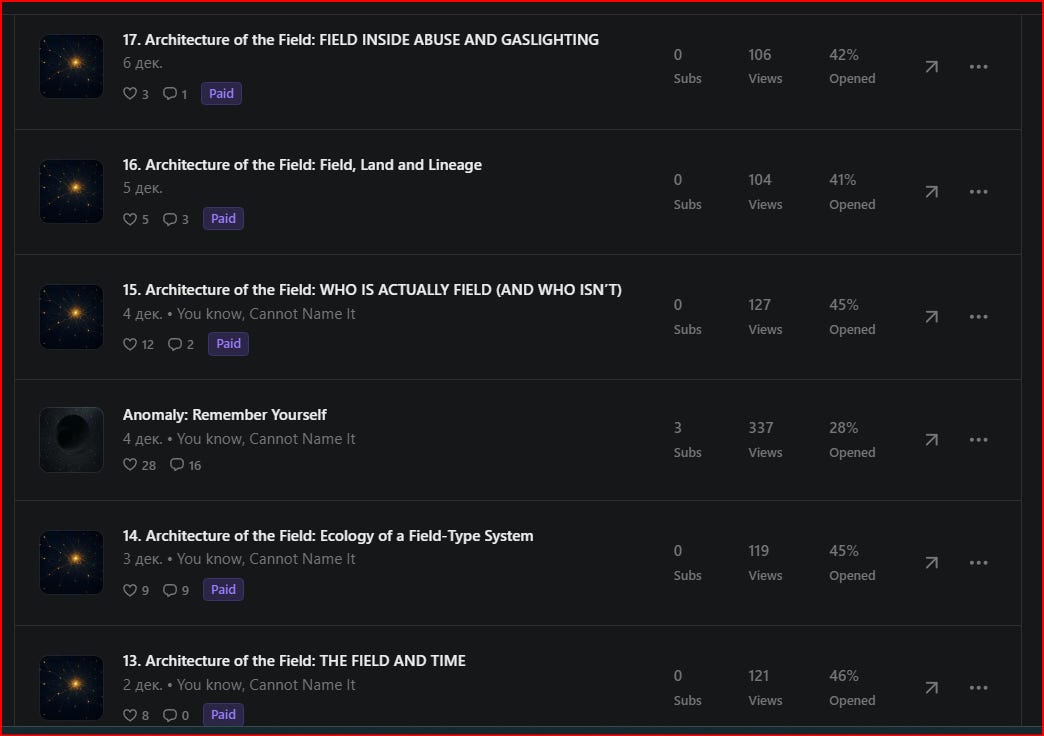Share the "THE FIELD AND TIME" episode
The height and width of the screenshot is (736, 1044).
[931, 687]
